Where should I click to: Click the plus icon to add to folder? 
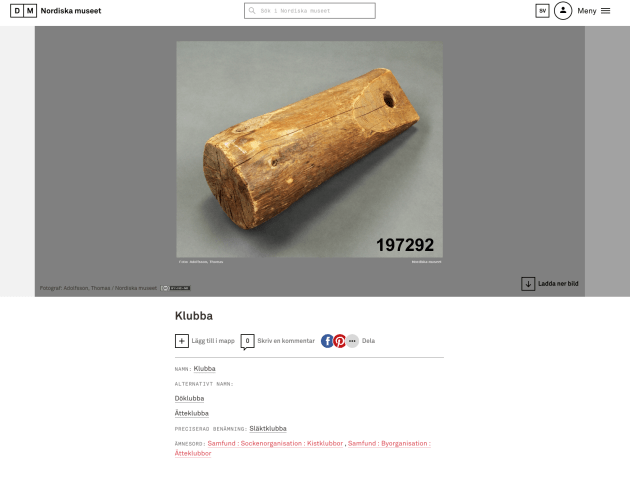click(182, 341)
